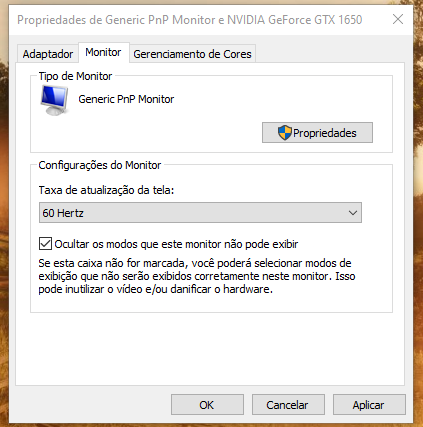The image size is (423, 427).
Task: Click the 'Tipo de Monitor' group heading
Action: point(75,76)
